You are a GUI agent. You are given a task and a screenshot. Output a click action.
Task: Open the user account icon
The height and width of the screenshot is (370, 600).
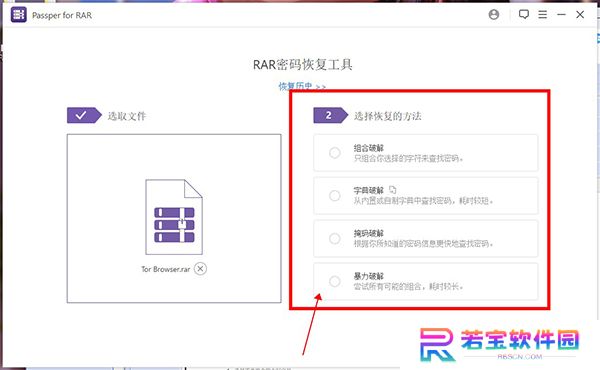click(494, 15)
